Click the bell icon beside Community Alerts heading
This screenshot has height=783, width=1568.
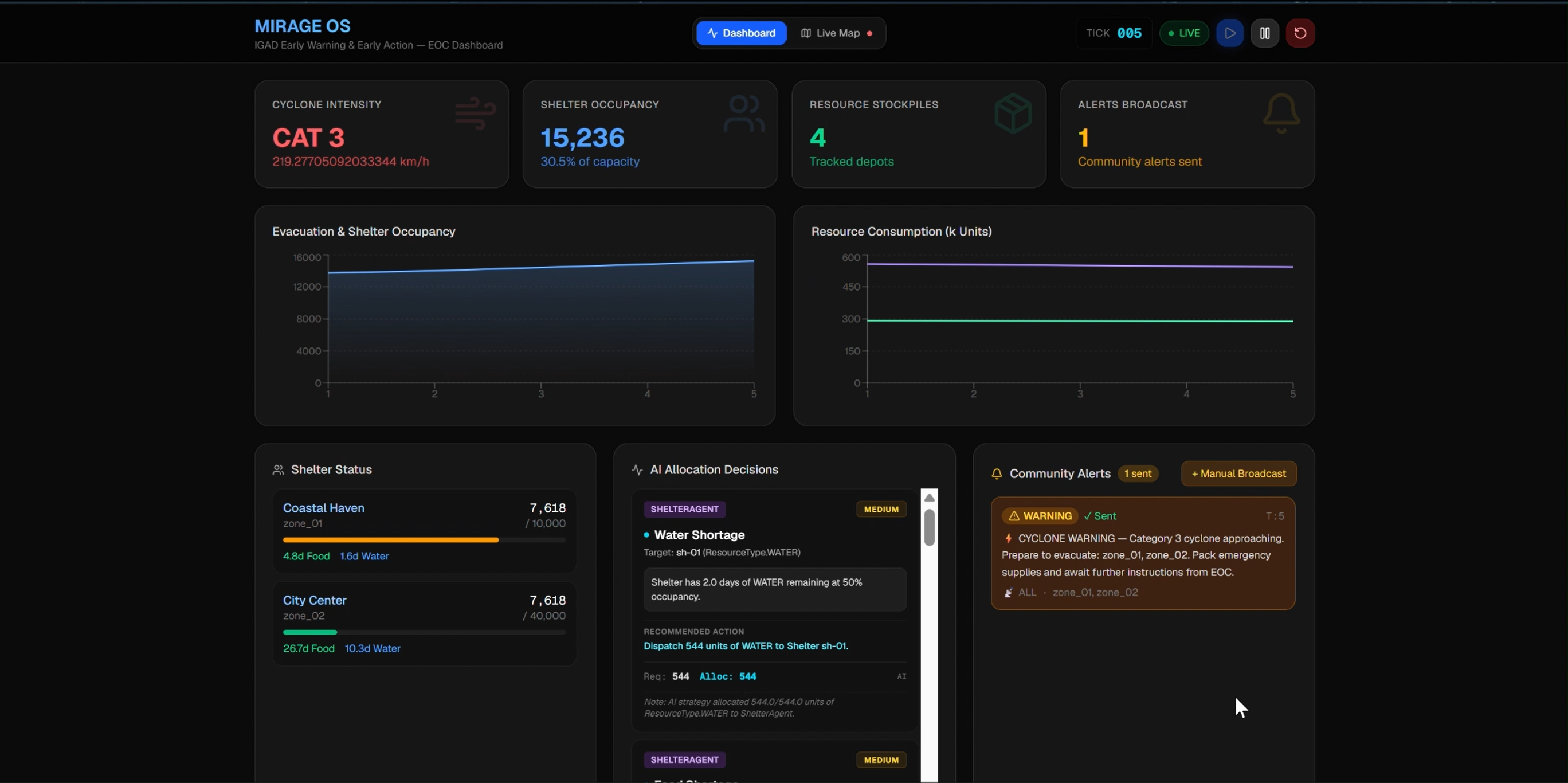pos(997,473)
